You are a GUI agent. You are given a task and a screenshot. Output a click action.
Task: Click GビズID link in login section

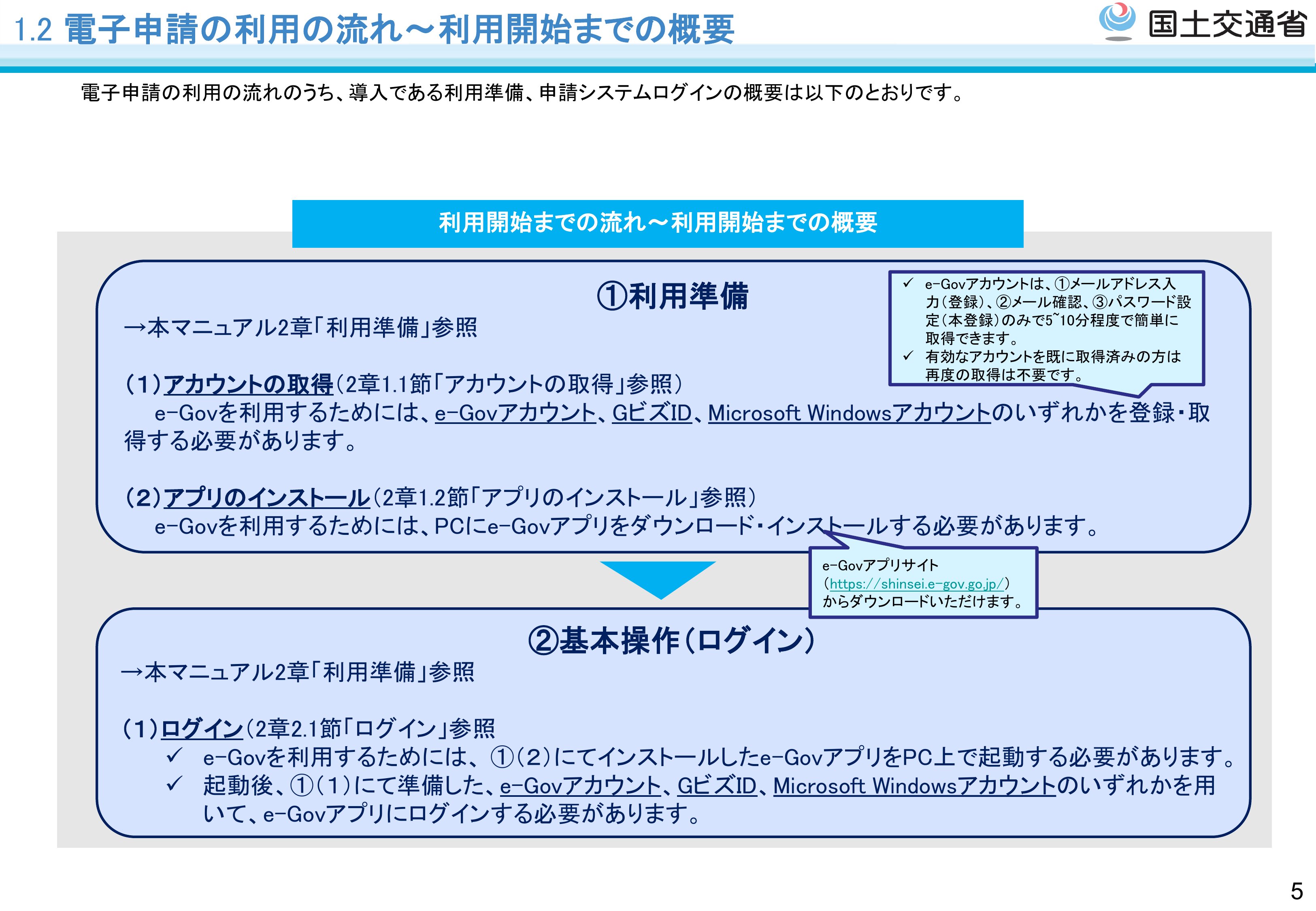pos(717,786)
